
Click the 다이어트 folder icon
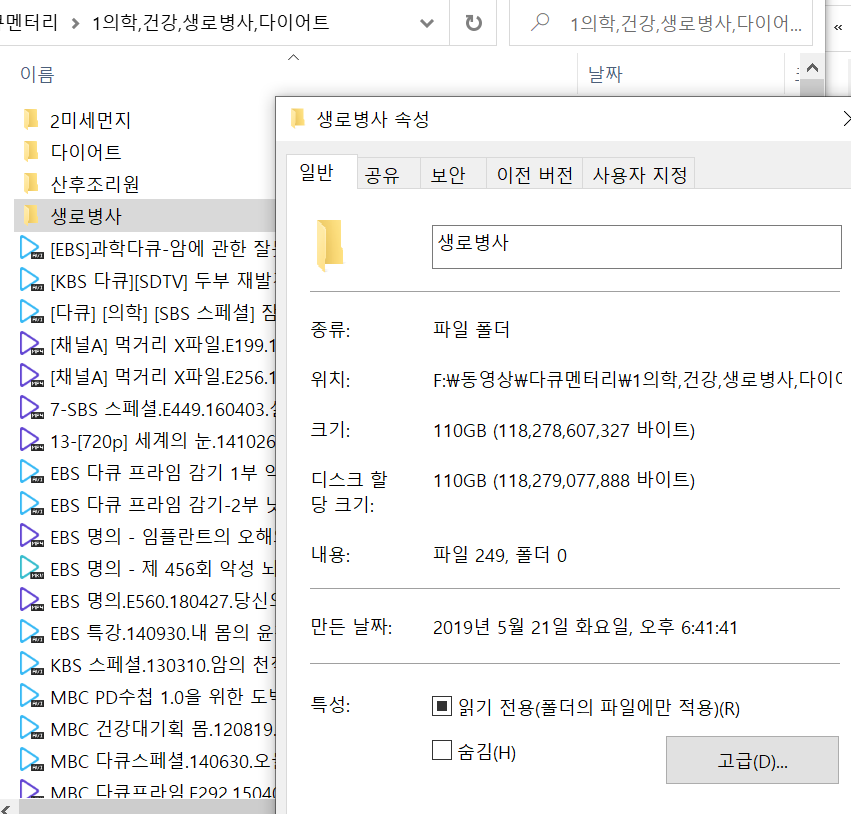click(31, 152)
